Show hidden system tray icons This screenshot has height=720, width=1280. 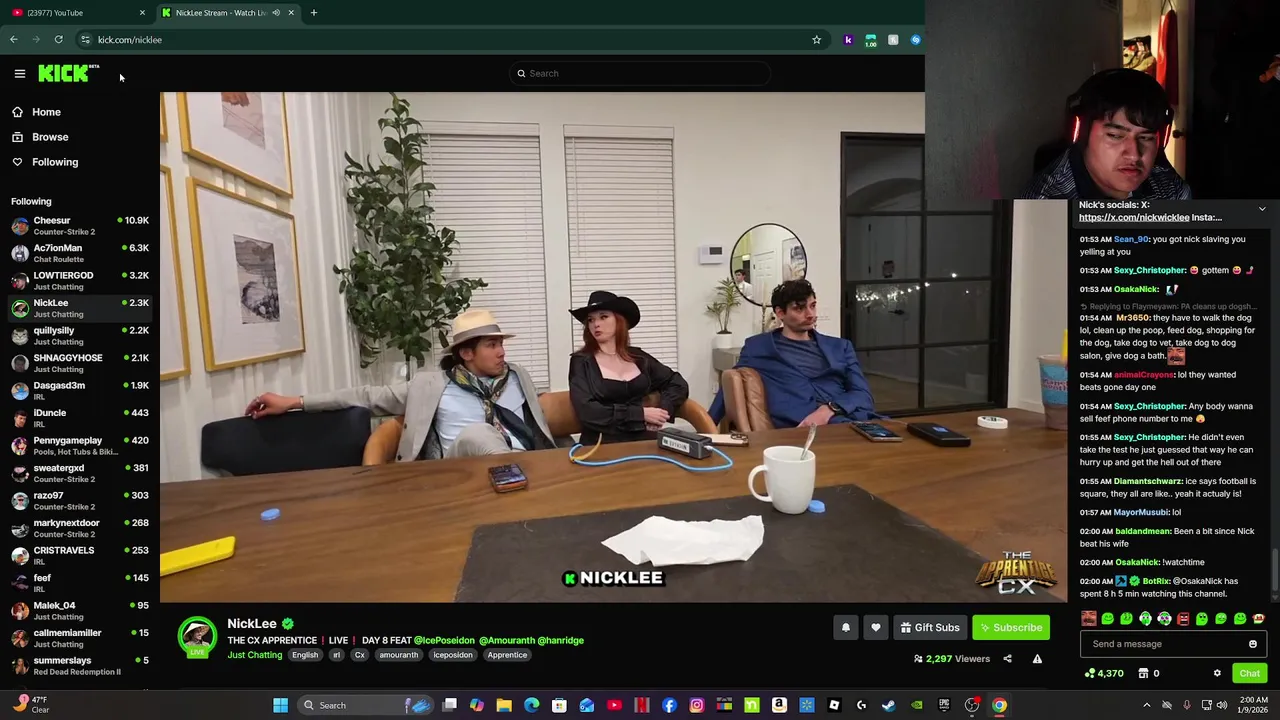(x=1147, y=705)
